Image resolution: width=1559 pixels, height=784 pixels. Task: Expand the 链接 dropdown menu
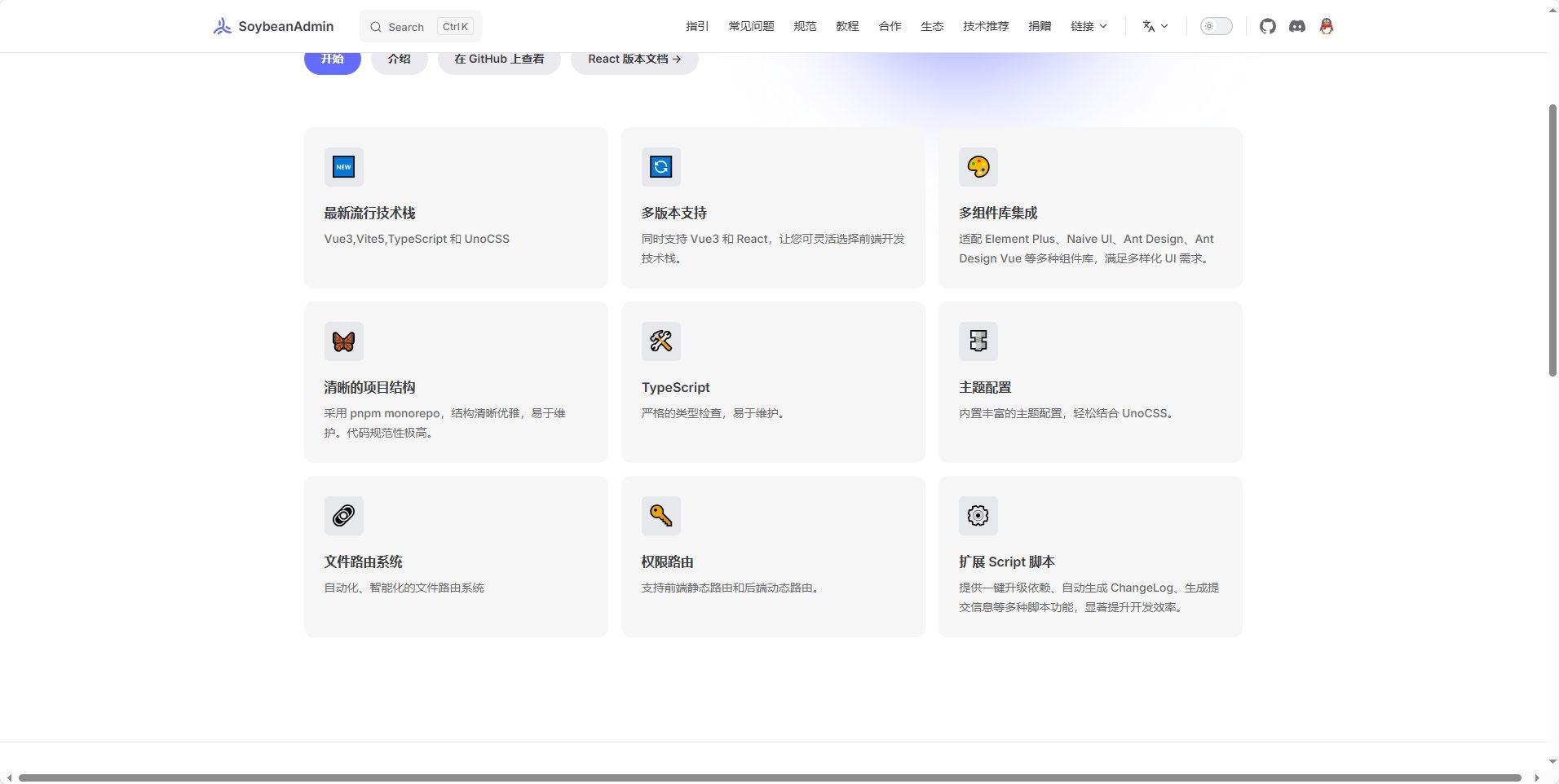tap(1089, 26)
